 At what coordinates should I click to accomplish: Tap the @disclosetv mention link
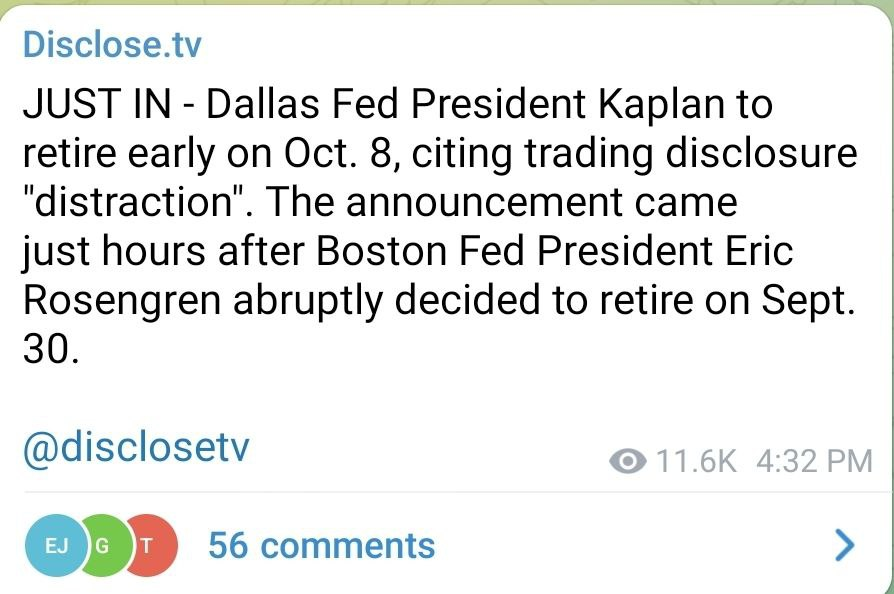pyautogui.click(x=135, y=449)
